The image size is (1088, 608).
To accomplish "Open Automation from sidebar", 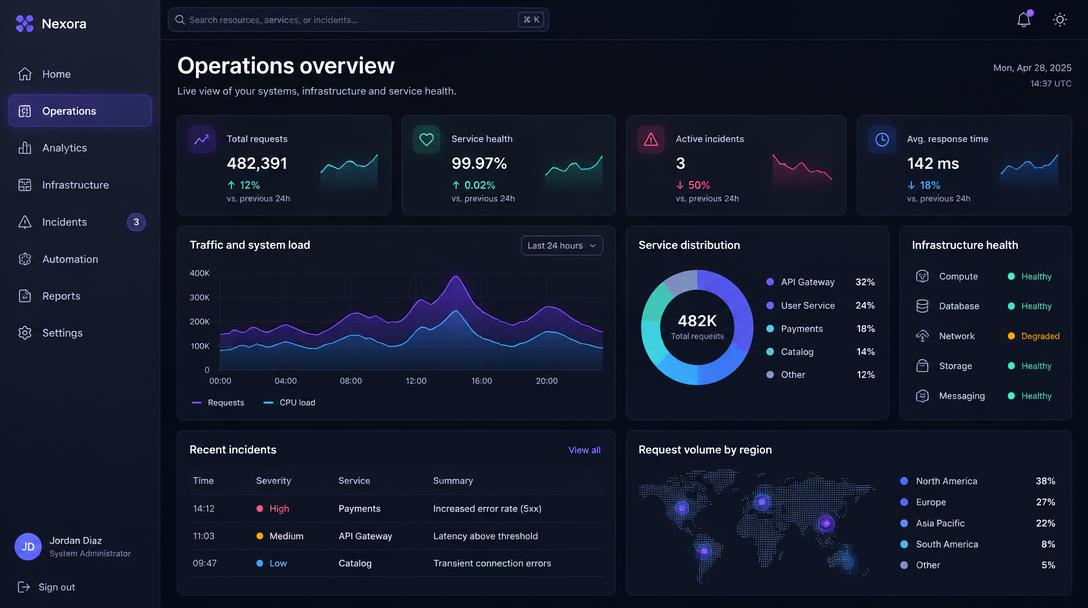I will 80,259.
